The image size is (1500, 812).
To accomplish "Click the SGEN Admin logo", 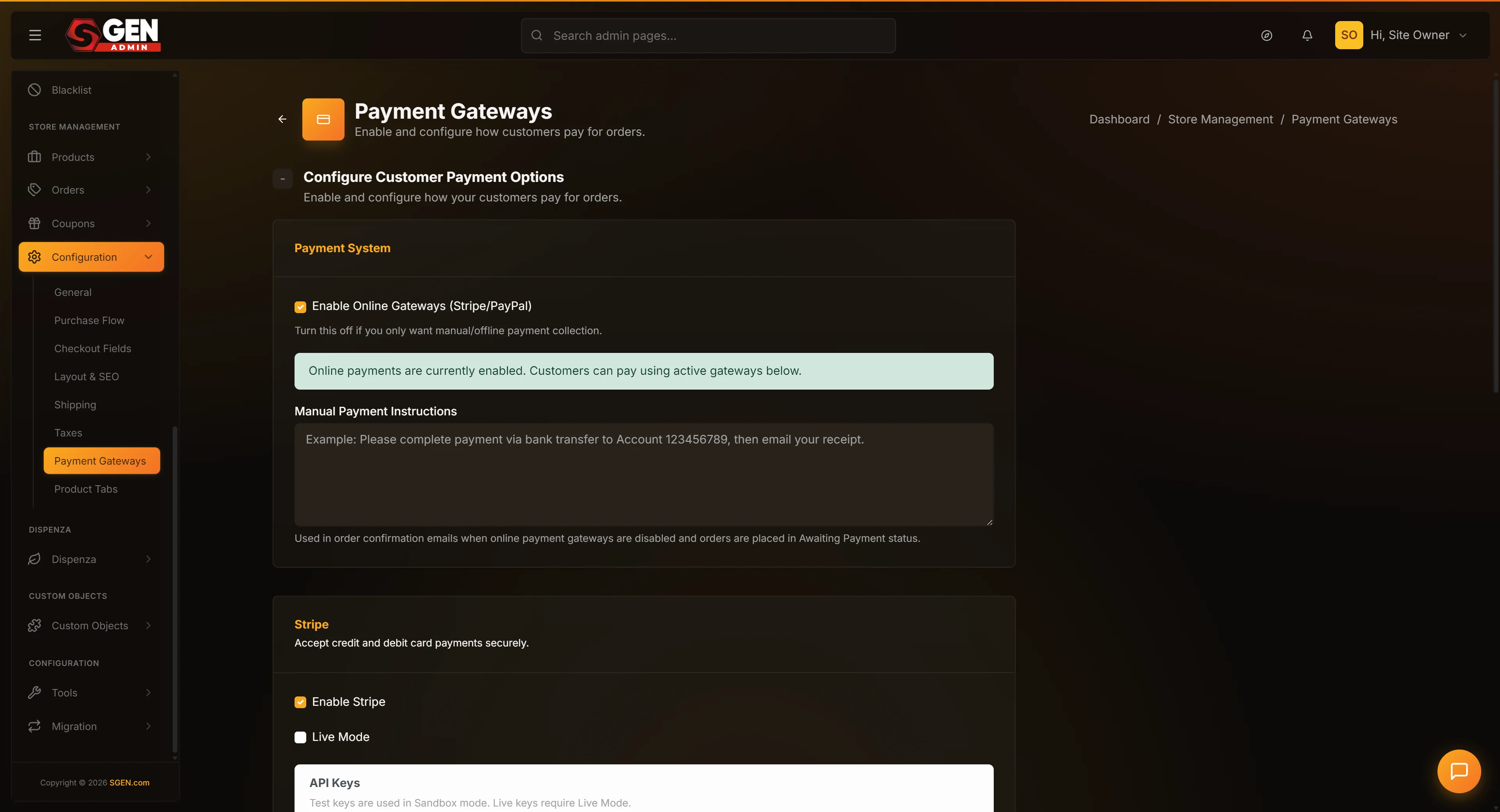I will [113, 35].
